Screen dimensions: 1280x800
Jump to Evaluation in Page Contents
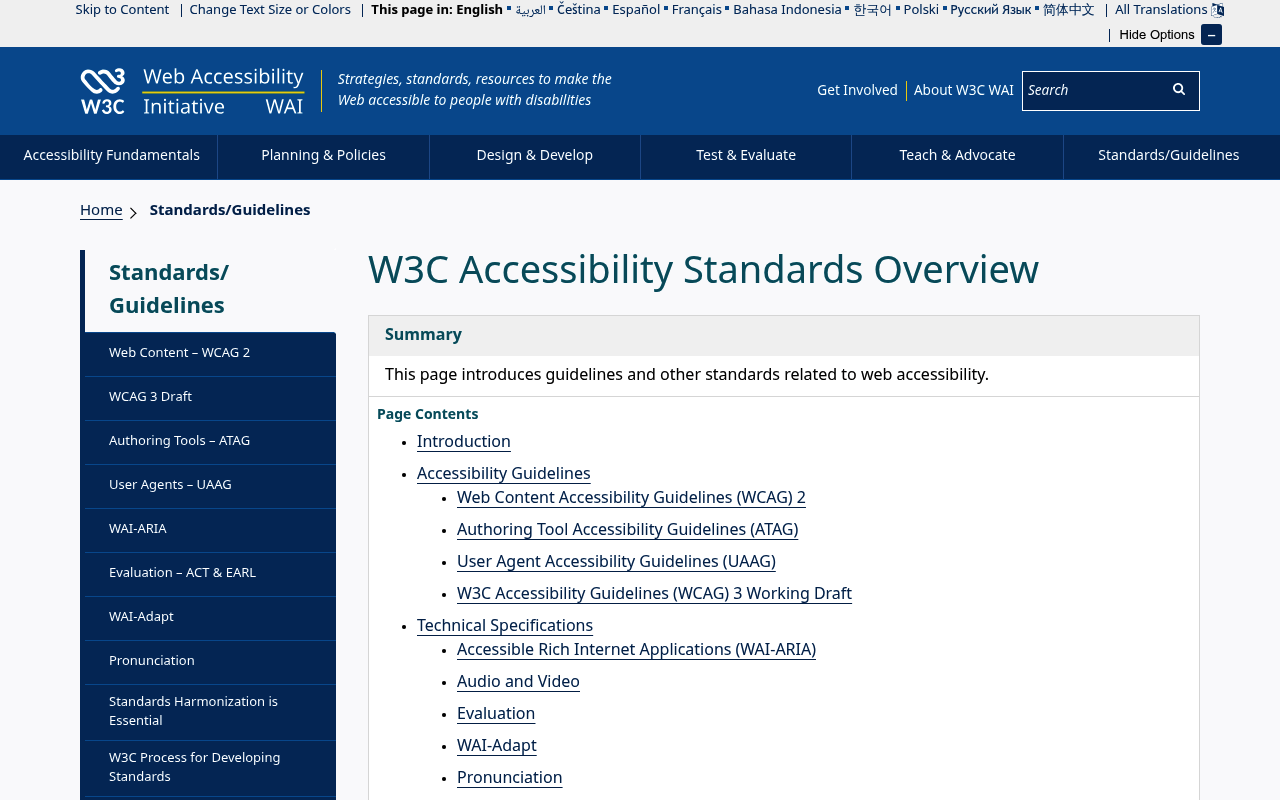coord(496,714)
